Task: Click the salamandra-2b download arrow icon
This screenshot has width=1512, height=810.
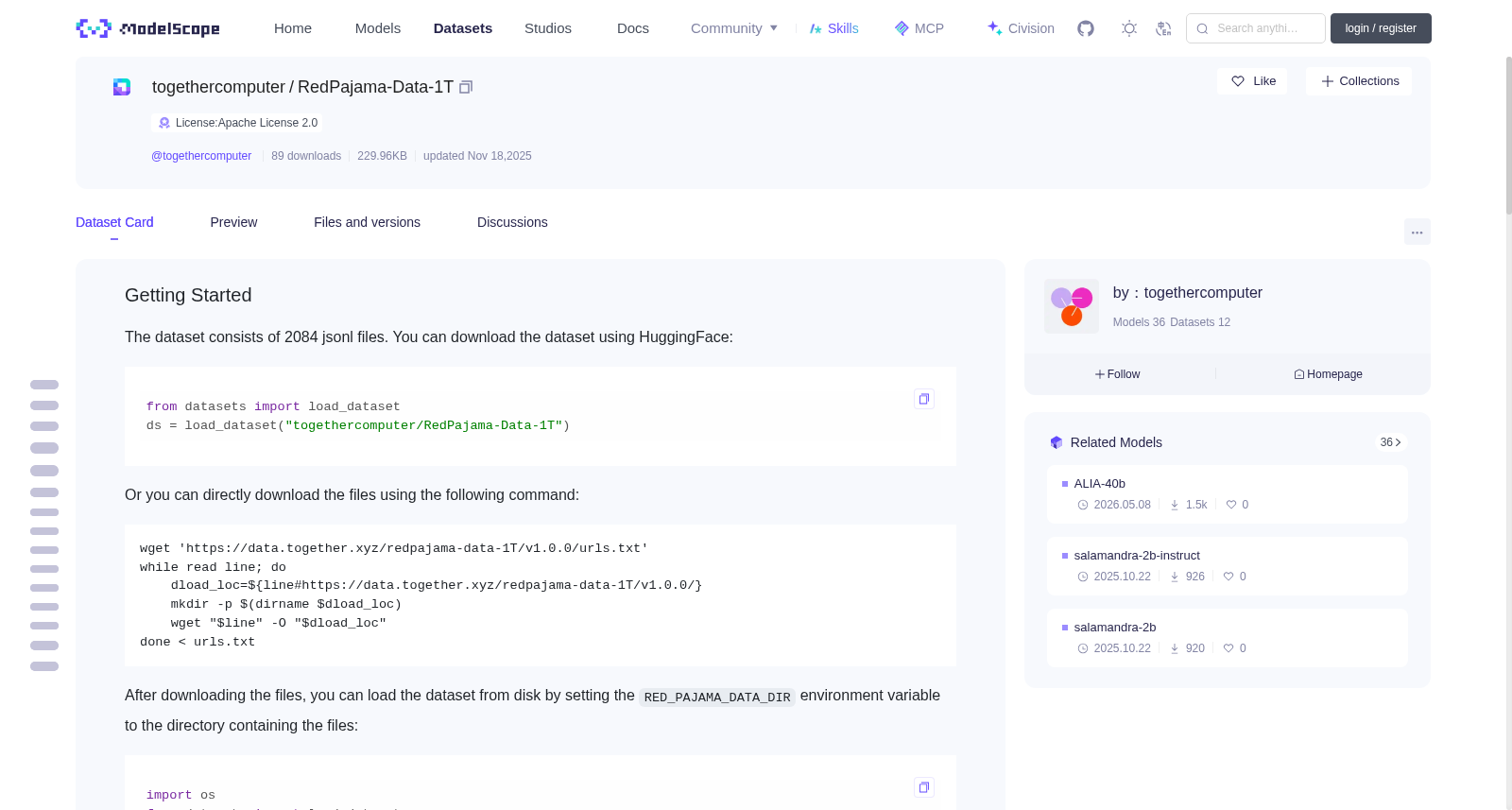Action: click(x=1175, y=648)
